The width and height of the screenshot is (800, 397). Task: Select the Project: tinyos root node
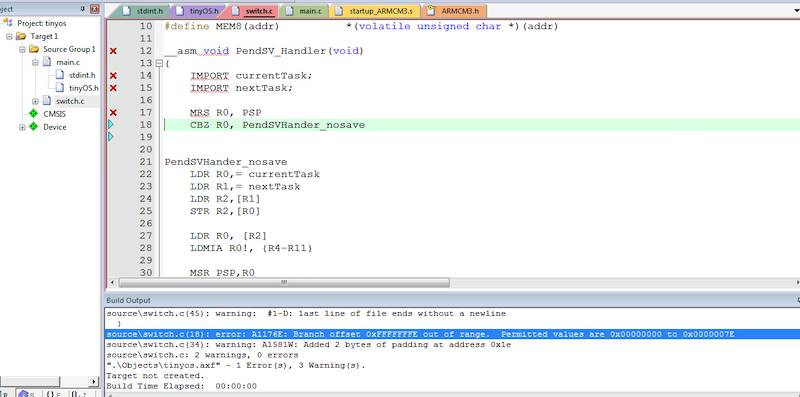pos(41,23)
